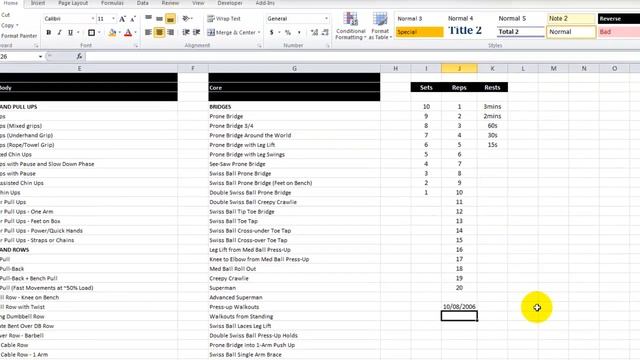The height and width of the screenshot is (360, 640).
Task: Toggle Bottom Align vertical alignment
Action: [171, 18]
